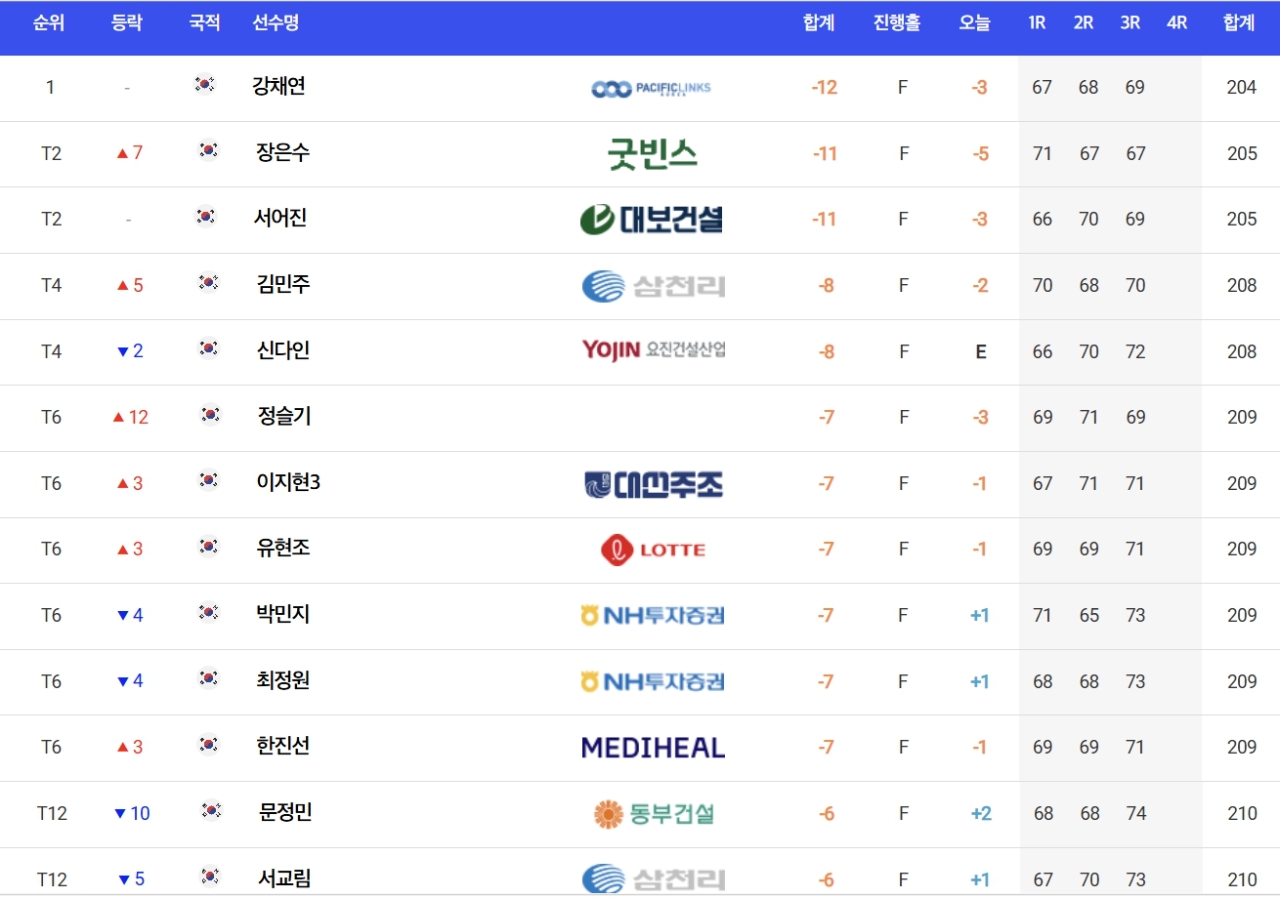Click the blue down arrow next to 문정민
This screenshot has height=898, width=1280.
[120, 814]
